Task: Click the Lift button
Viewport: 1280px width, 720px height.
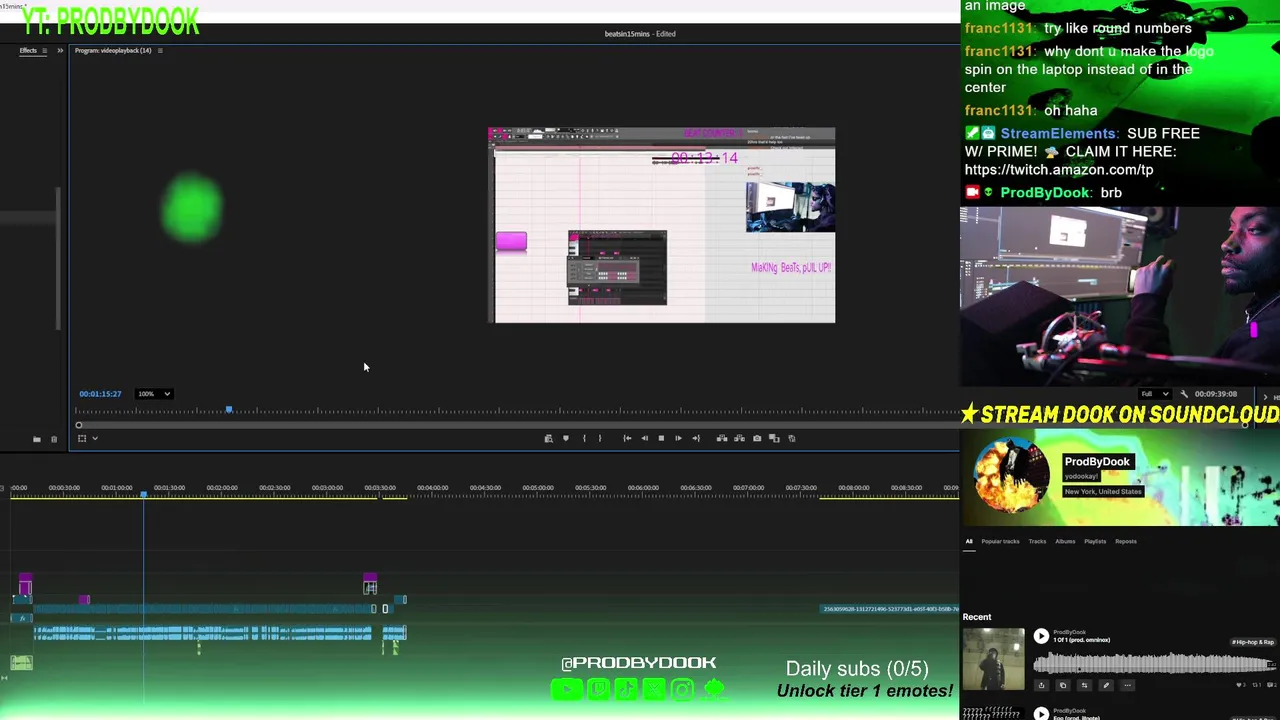Action: [x=722, y=438]
